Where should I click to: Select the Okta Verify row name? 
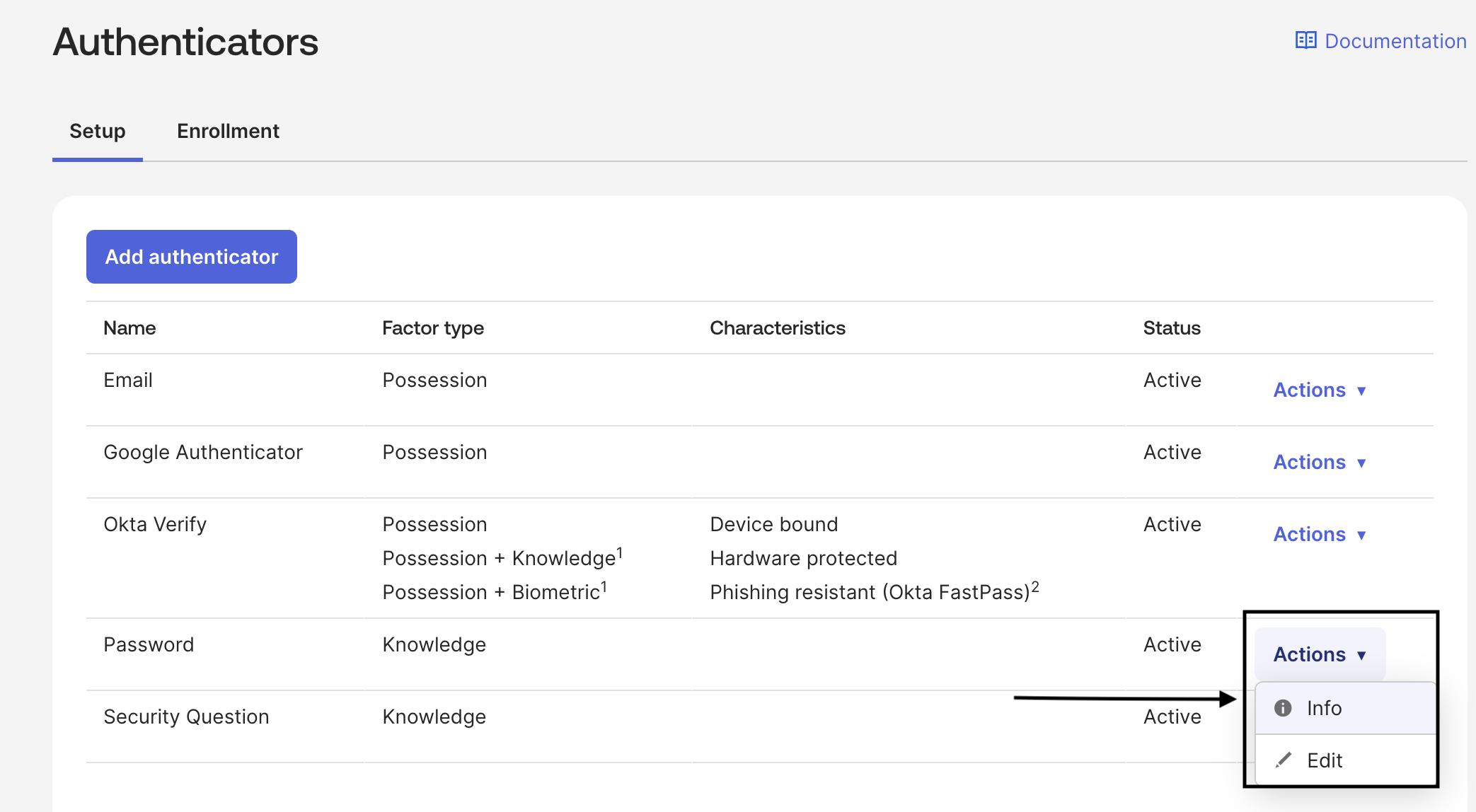point(155,524)
